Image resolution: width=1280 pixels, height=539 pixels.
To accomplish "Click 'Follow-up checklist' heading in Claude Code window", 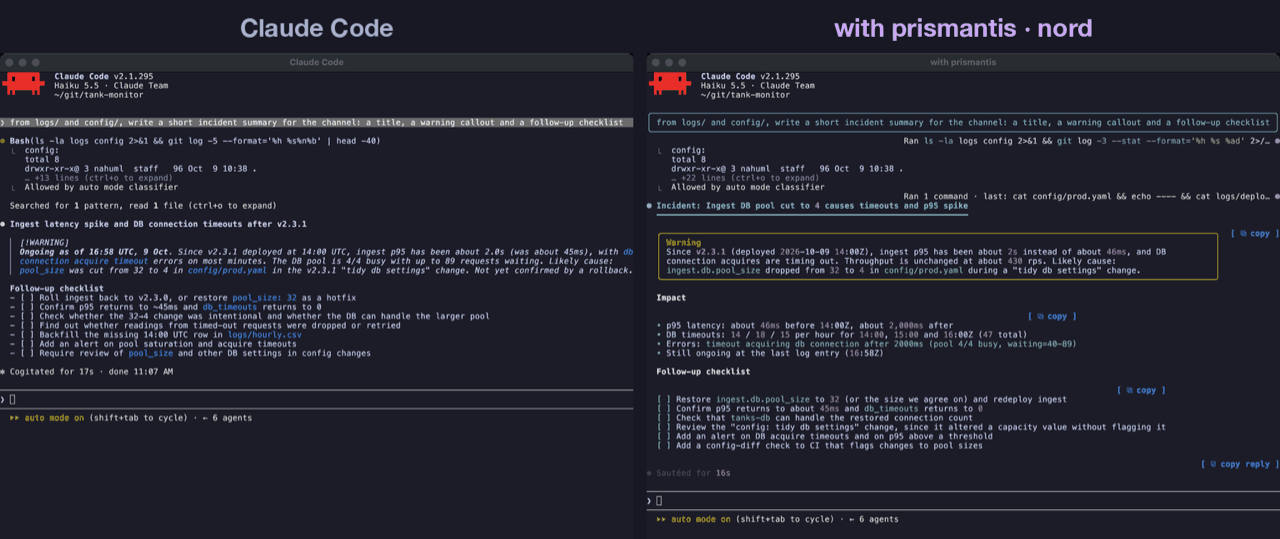I will tap(56, 288).
